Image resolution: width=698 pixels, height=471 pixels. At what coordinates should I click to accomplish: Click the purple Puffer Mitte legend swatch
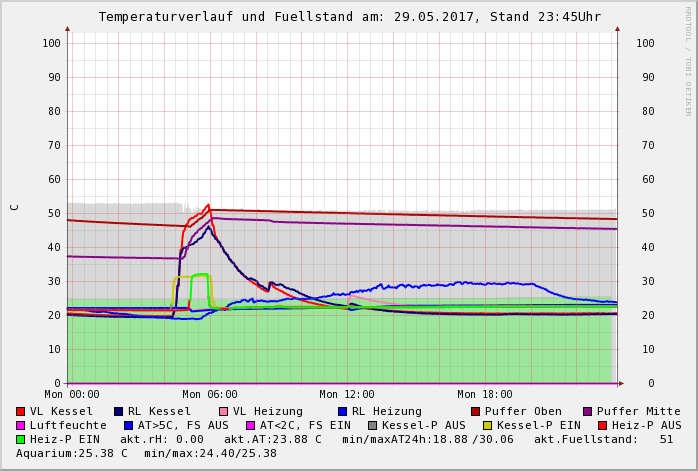pos(587,411)
